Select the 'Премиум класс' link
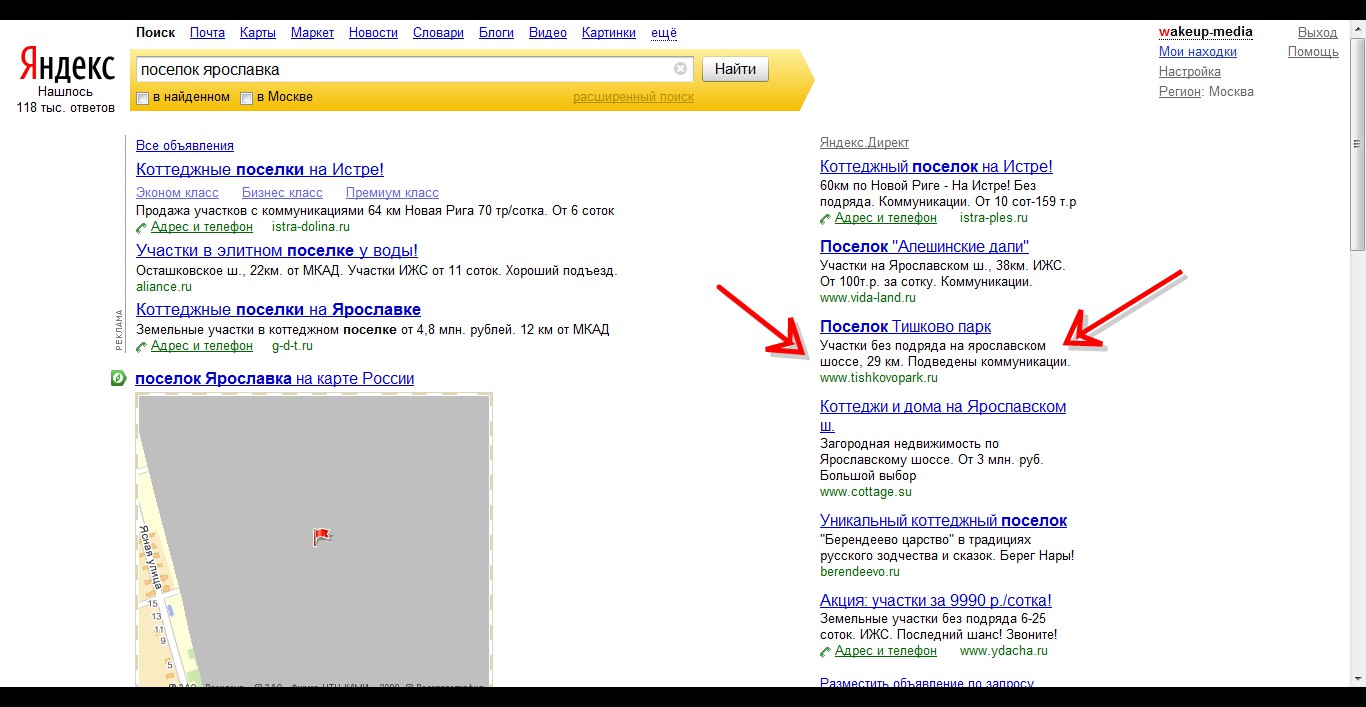 point(392,192)
